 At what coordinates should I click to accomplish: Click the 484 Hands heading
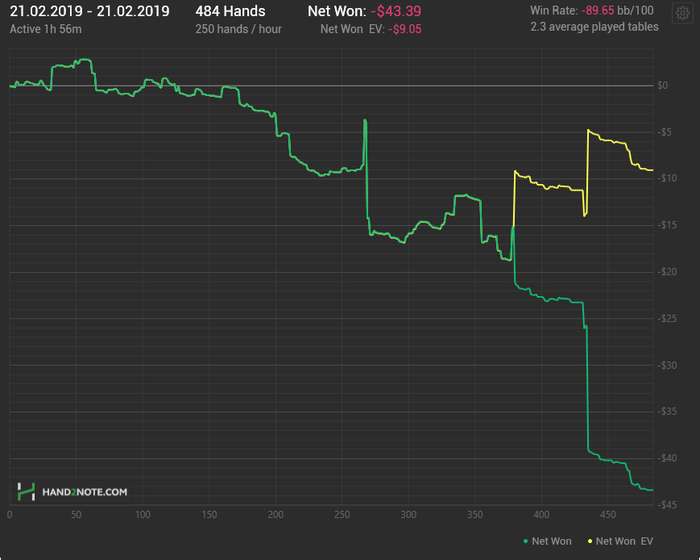coord(230,11)
